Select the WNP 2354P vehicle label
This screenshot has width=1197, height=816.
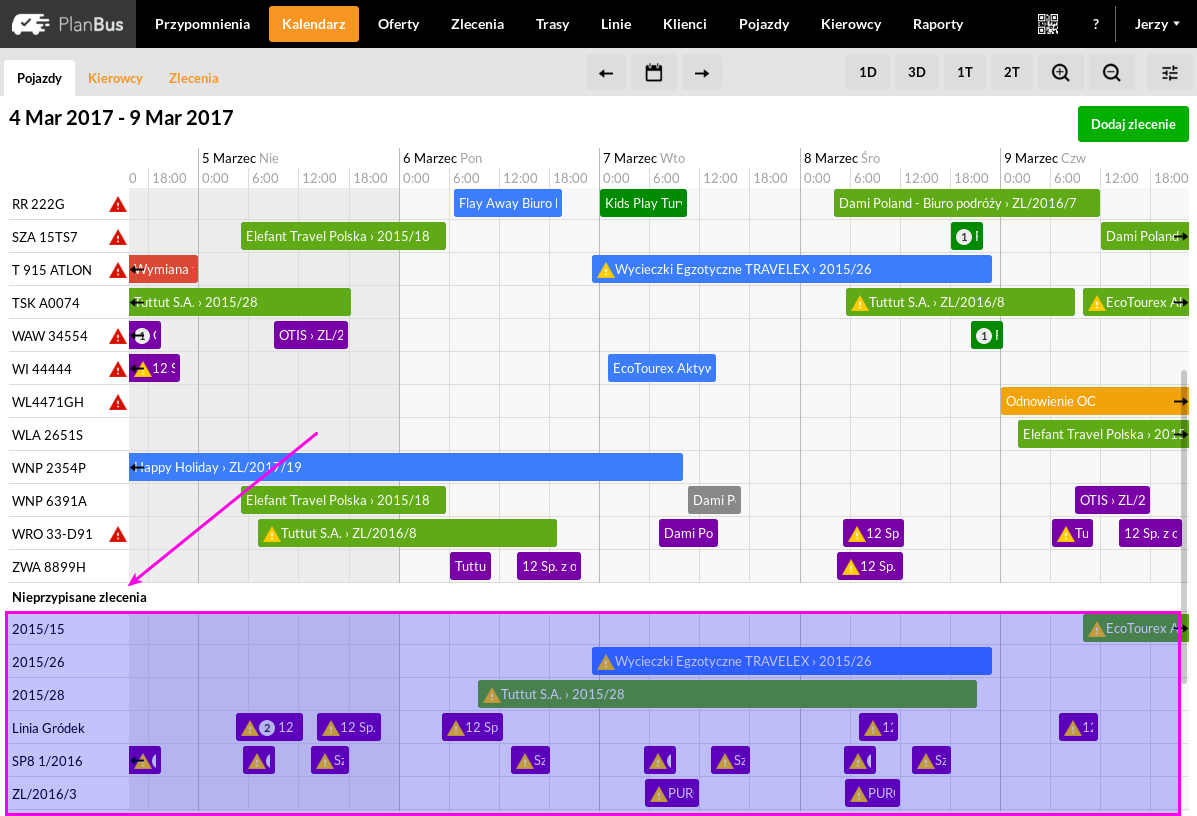49,468
